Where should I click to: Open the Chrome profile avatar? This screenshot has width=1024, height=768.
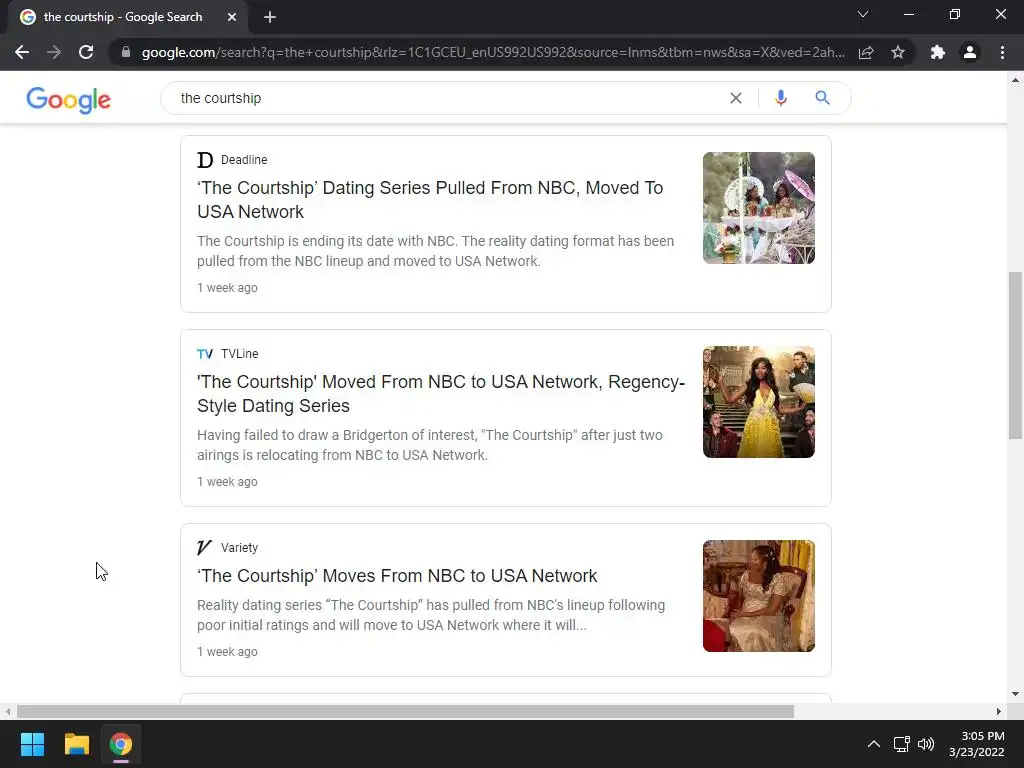[x=970, y=52]
